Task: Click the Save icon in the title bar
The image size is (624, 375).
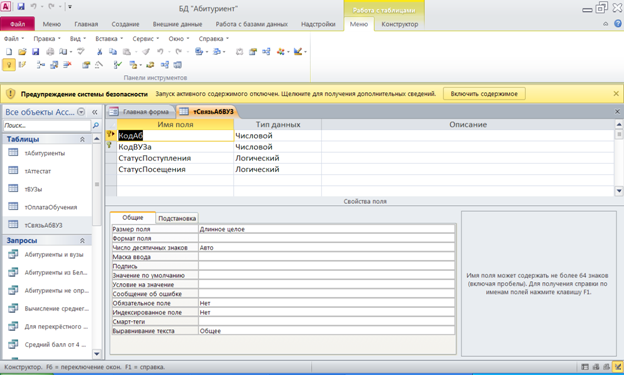Action: [21, 6]
